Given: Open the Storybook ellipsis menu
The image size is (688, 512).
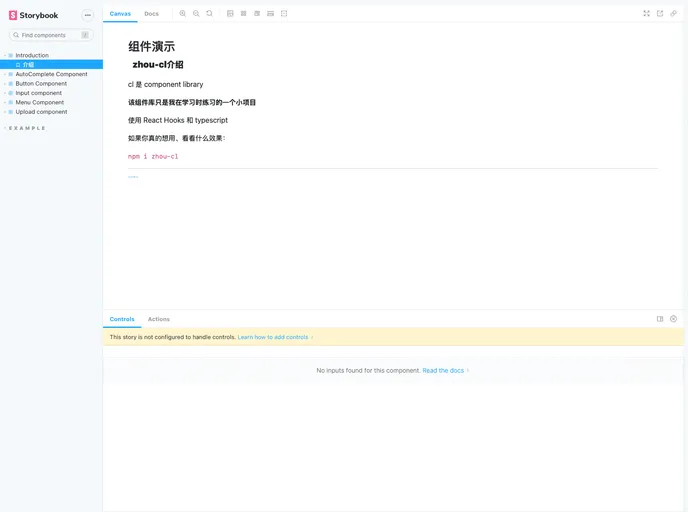Looking at the screenshot, I should pyautogui.click(x=88, y=15).
